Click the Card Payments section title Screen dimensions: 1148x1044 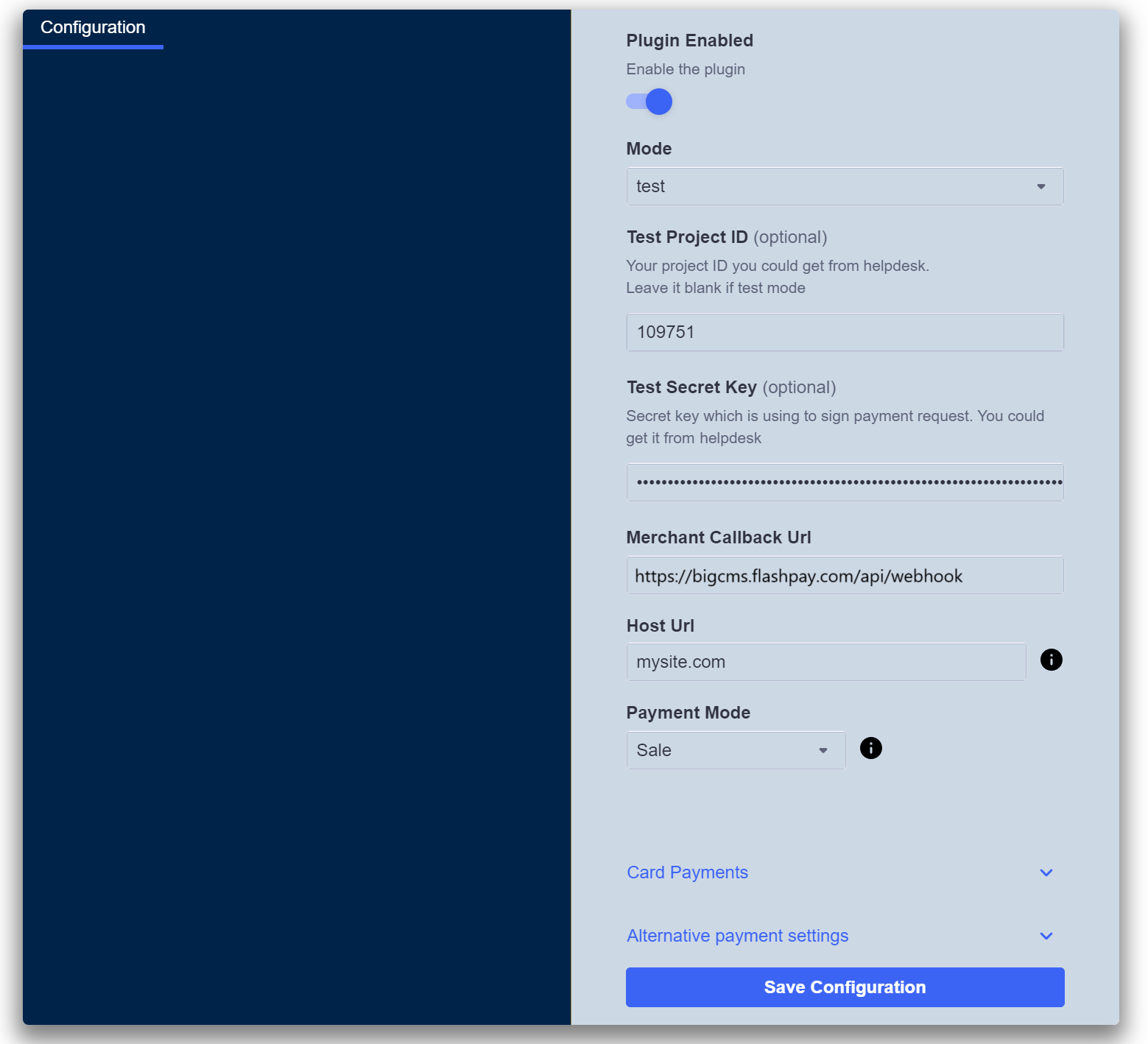tap(687, 872)
